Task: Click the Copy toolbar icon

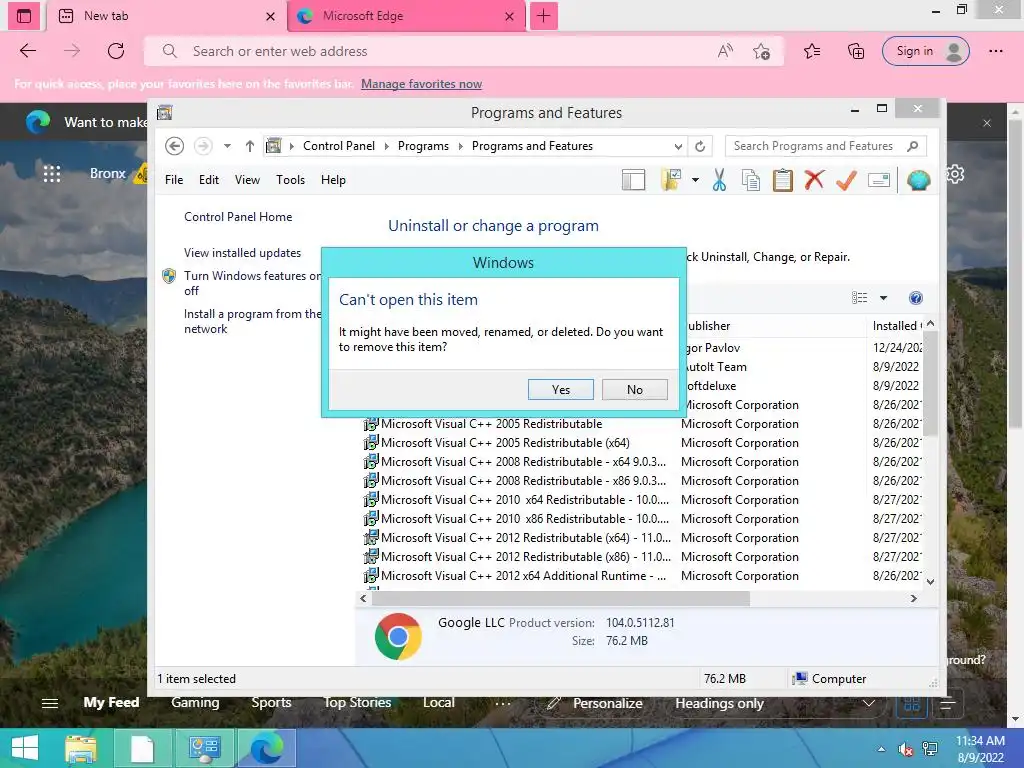Action: (x=750, y=180)
